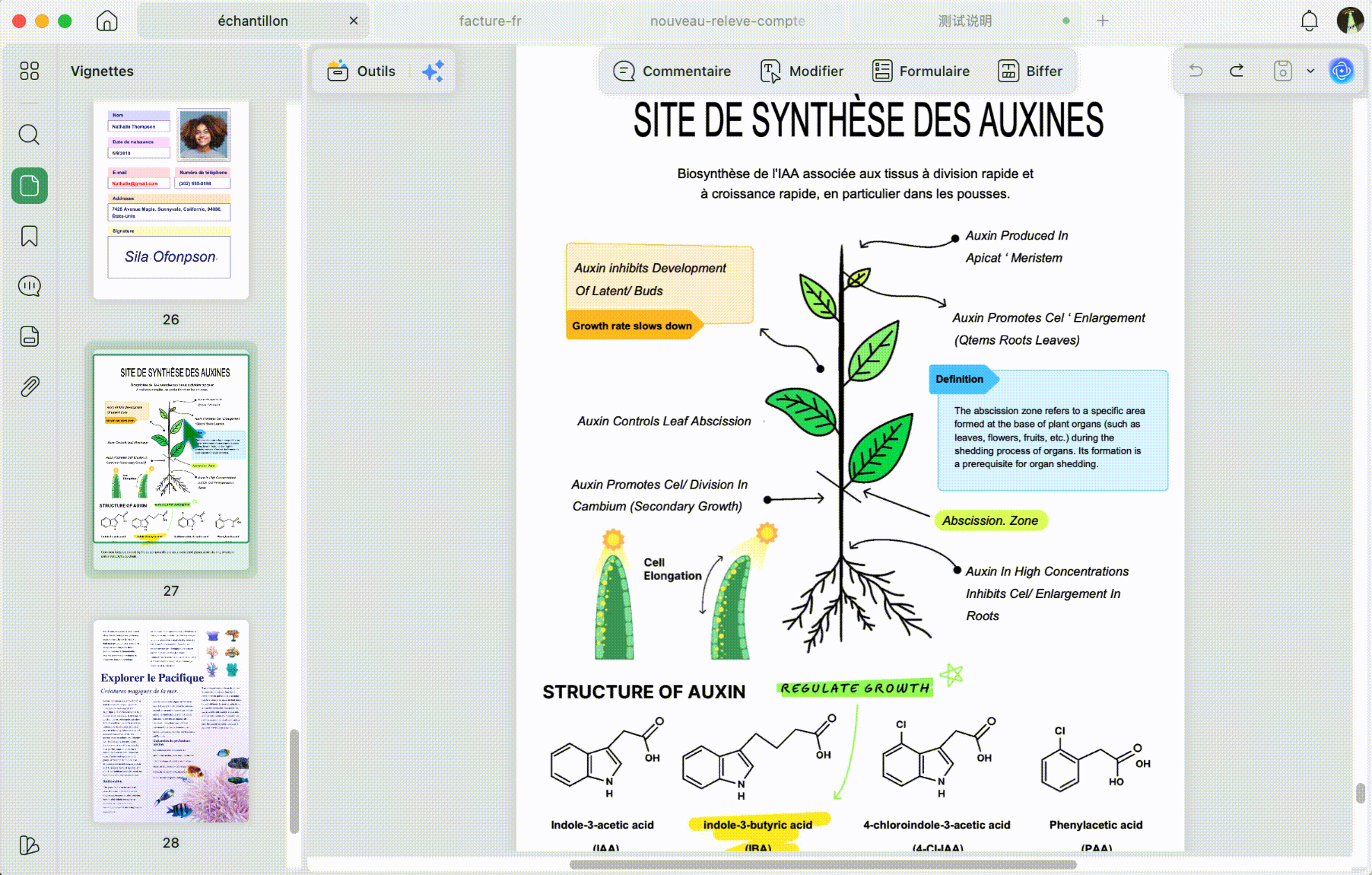Image resolution: width=1372 pixels, height=875 pixels.
Task: Close the échantillon tab
Action: 354,21
